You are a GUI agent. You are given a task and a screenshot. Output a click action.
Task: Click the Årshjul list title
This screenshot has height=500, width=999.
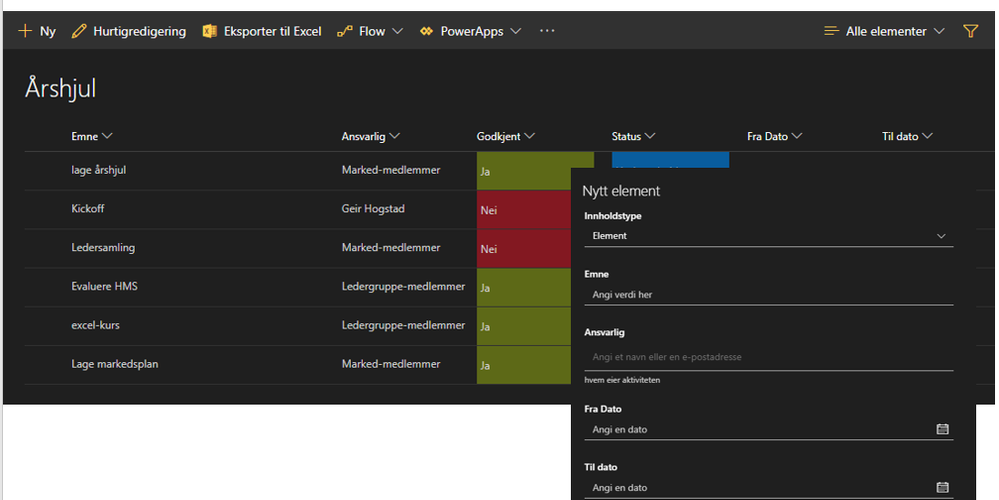pos(61,88)
